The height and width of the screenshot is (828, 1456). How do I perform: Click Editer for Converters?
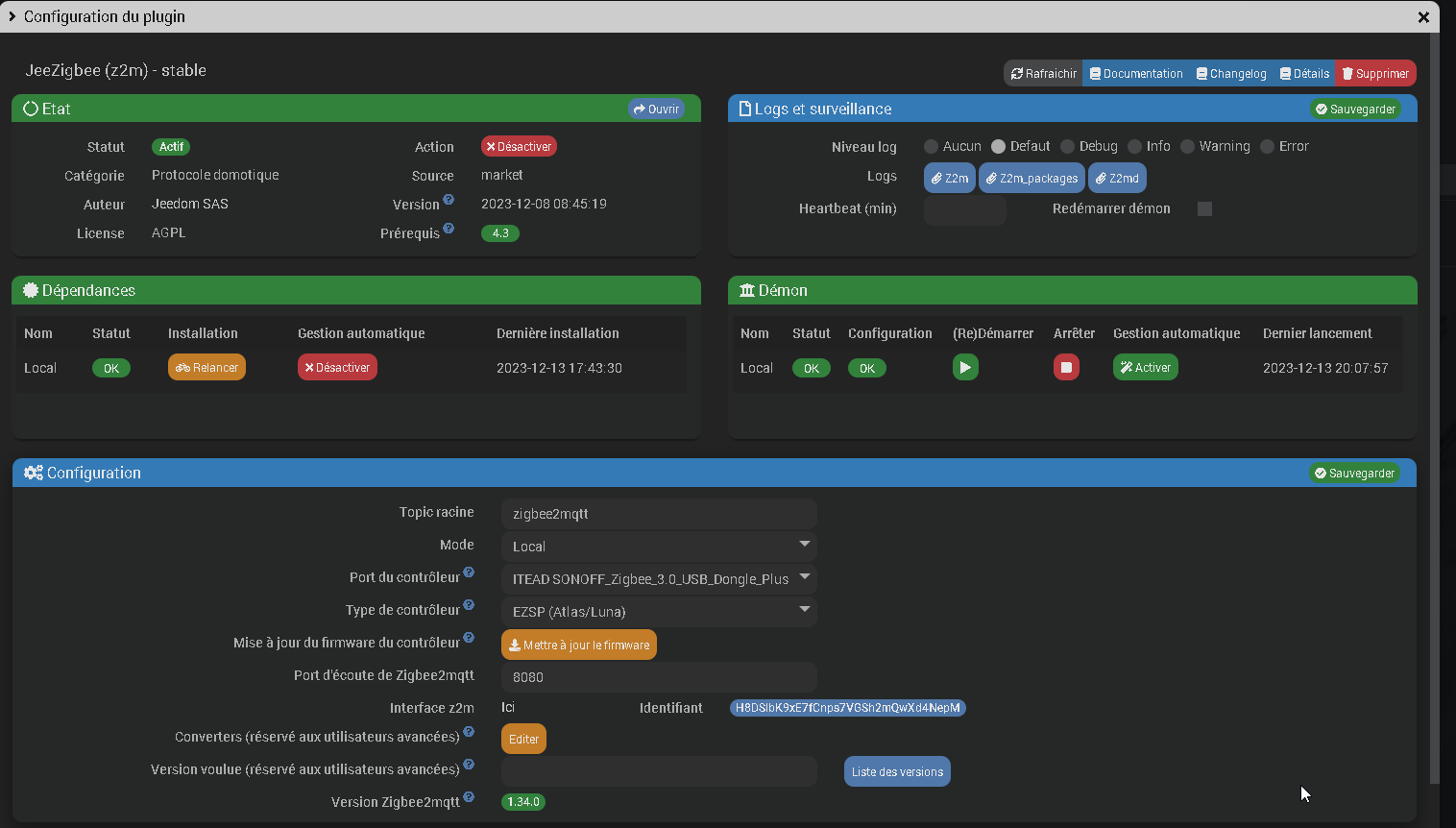pyautogui.click(x=523, y=739)
